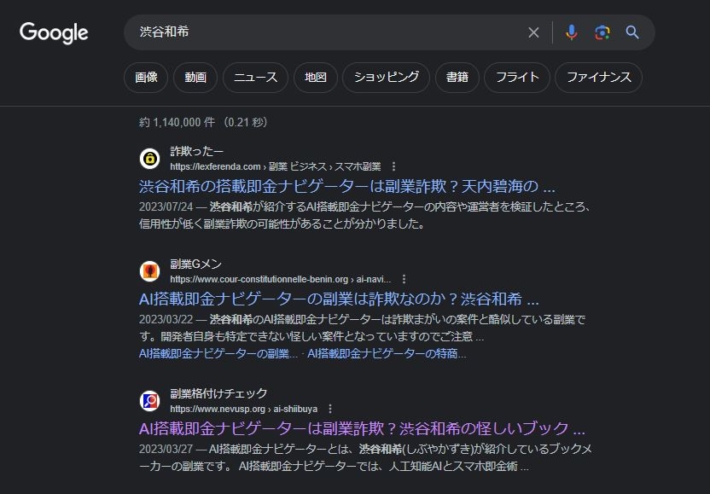The height and width of the screenshot is (494, 710).
Task: Switch to the 動画 filter tab
Action: 195,77
